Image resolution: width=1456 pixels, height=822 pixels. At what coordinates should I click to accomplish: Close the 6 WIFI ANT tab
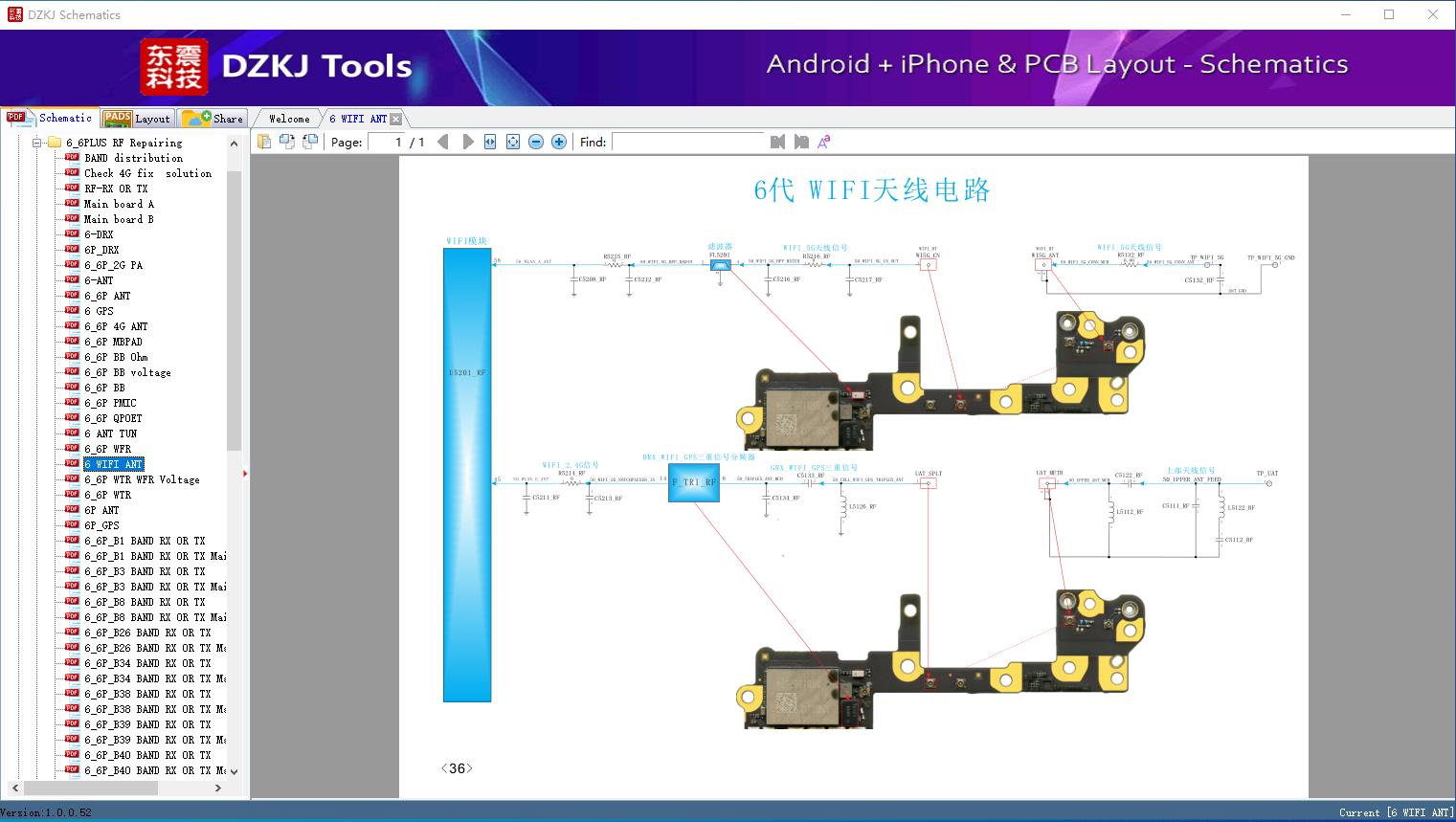click(396, 119)
